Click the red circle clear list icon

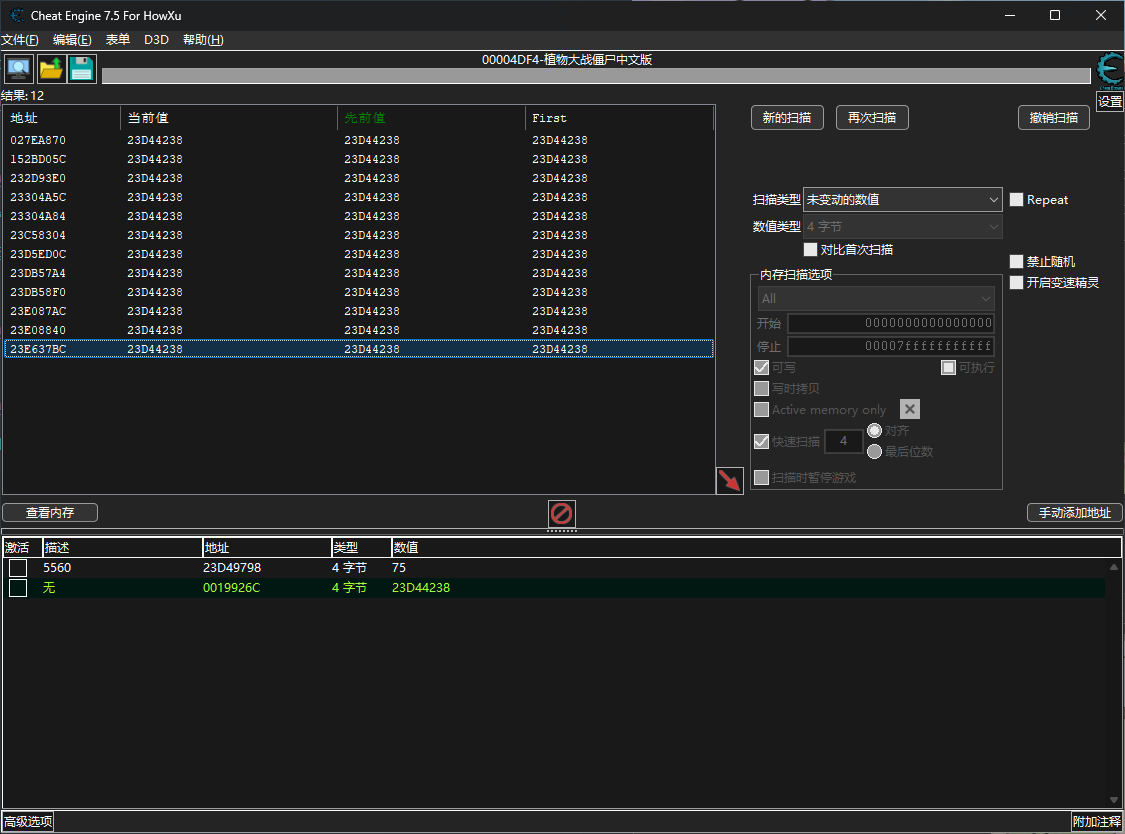pos(562,514)
